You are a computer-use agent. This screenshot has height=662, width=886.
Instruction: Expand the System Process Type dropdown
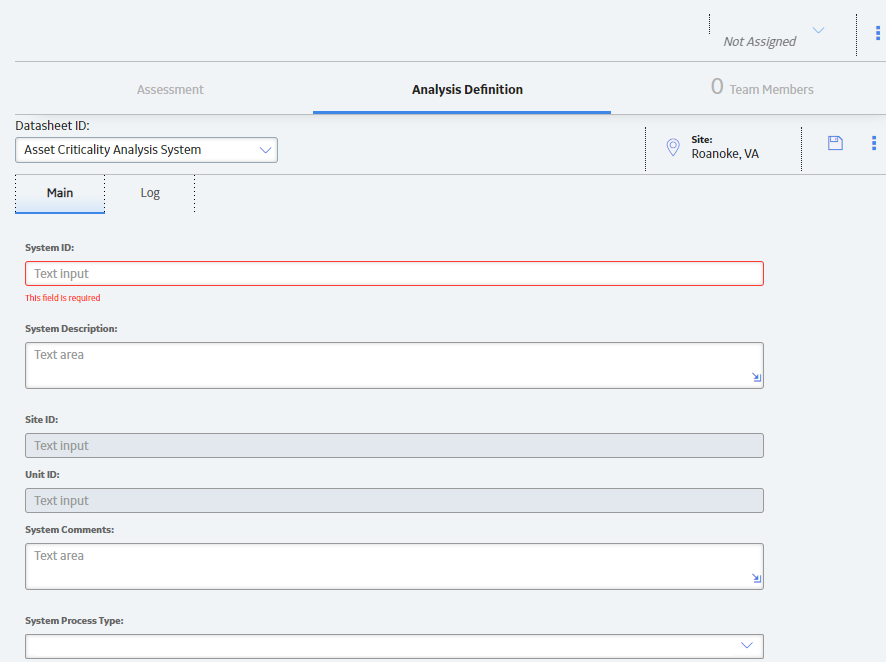point(394,646)
